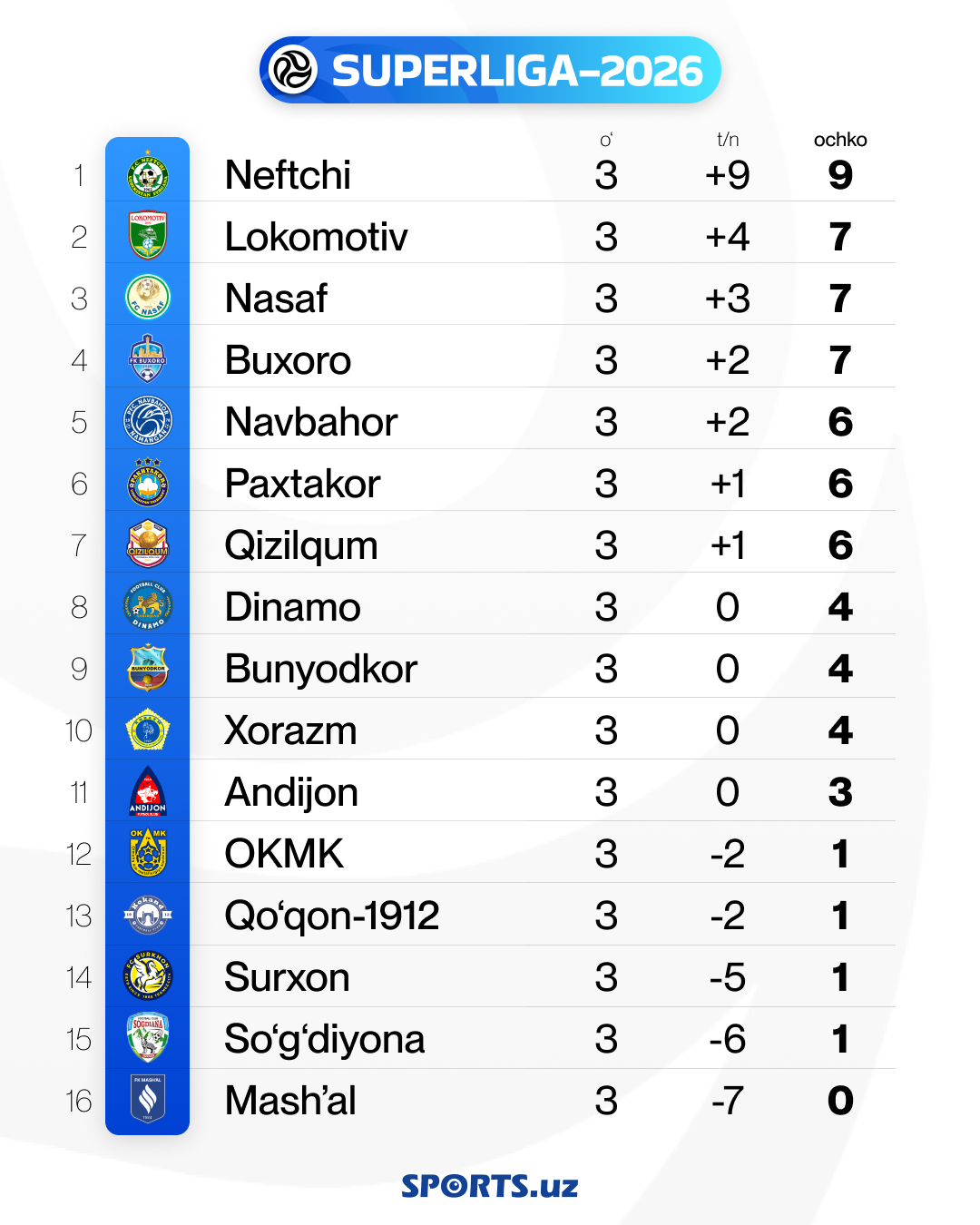The image size is (980, 1225).
Task: Click the Qizilqum club emblem
Action: tap(147, 544)
